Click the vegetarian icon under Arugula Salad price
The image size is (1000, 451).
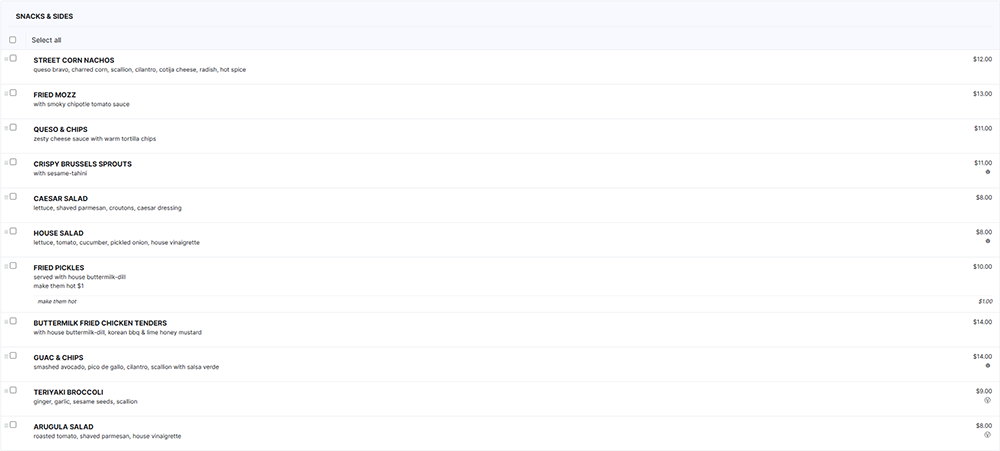[x=987, y=435]
